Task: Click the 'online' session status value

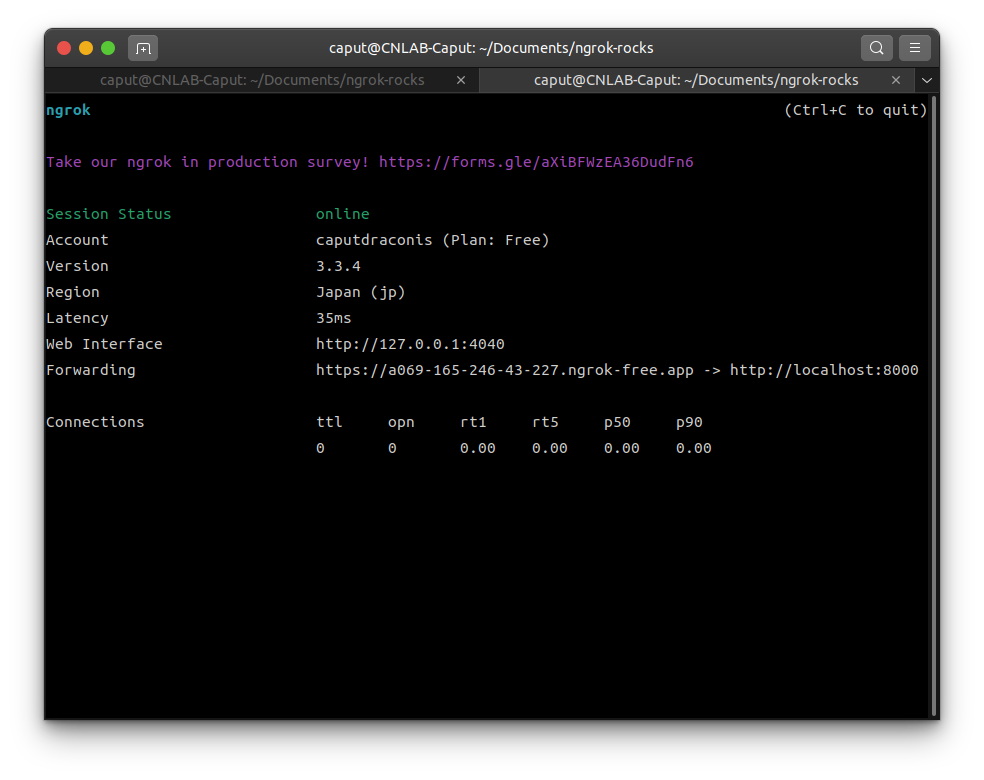Action: (343, 214)
